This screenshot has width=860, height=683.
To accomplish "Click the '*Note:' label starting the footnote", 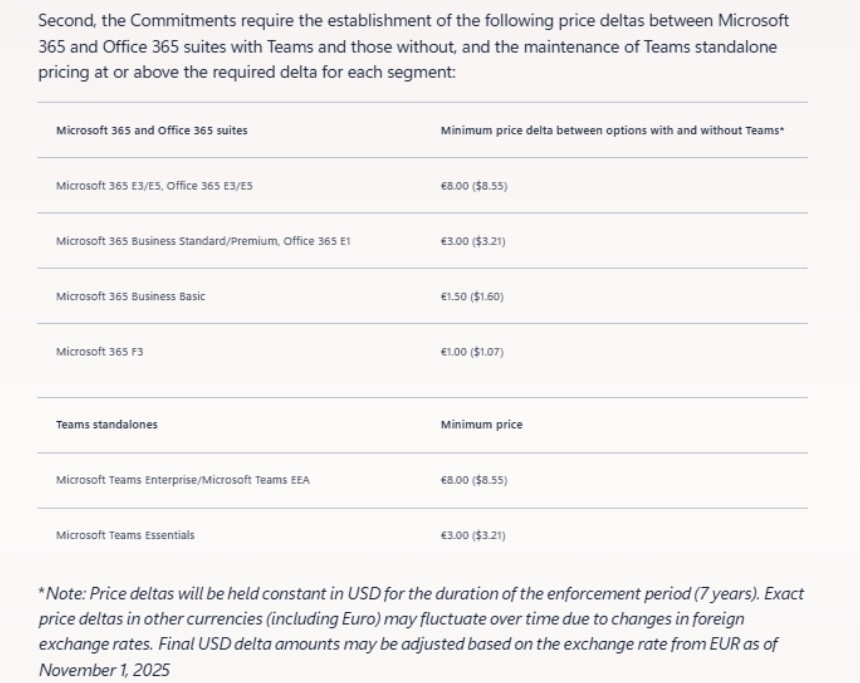I will tap(62, 594).
